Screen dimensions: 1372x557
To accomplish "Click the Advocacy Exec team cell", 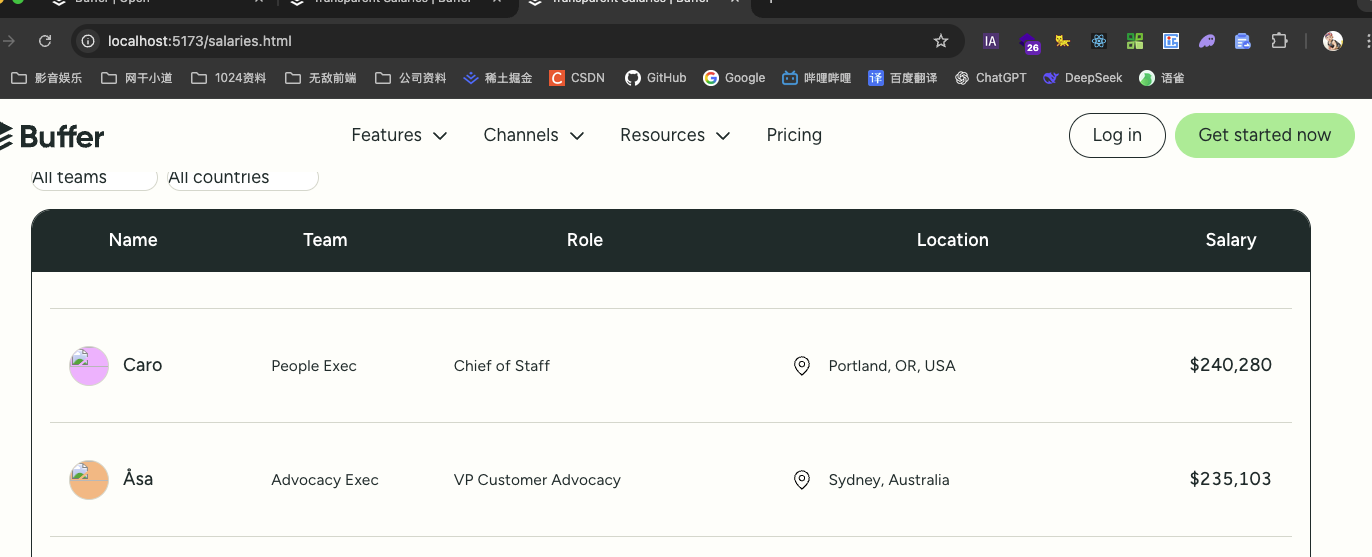I will point(325,480).
